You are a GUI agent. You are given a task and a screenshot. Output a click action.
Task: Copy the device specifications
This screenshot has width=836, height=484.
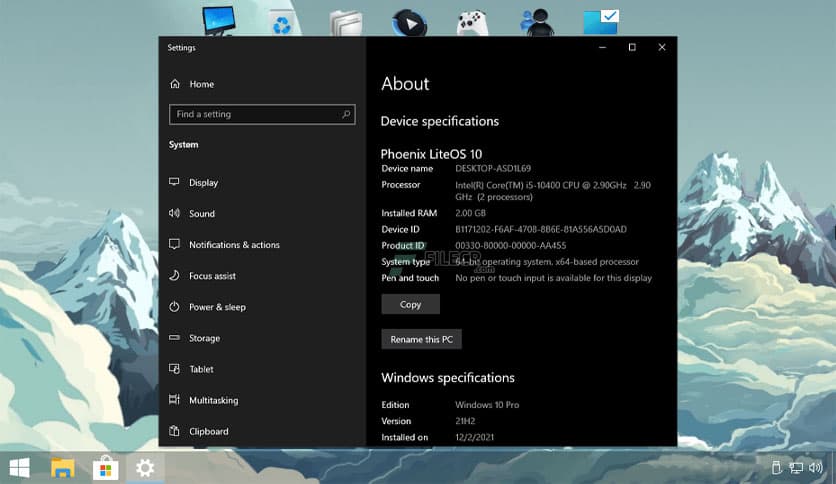[411, 304]
